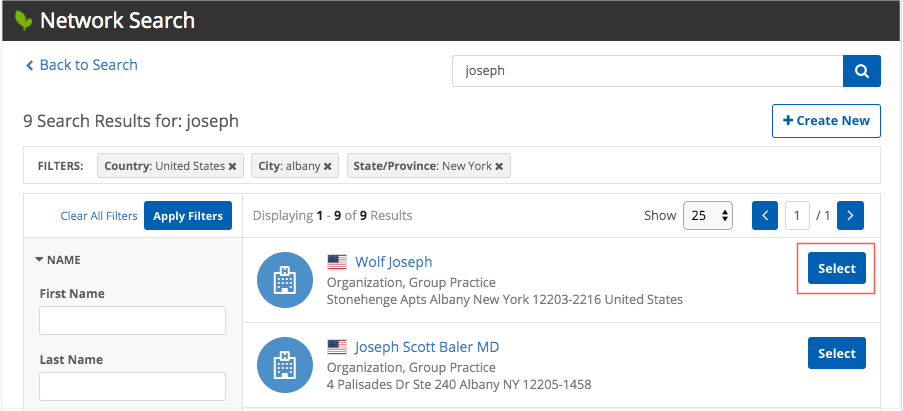Click into the First Name field
Viewport: 903px width, 411px height.
click(x=132, y=321)
